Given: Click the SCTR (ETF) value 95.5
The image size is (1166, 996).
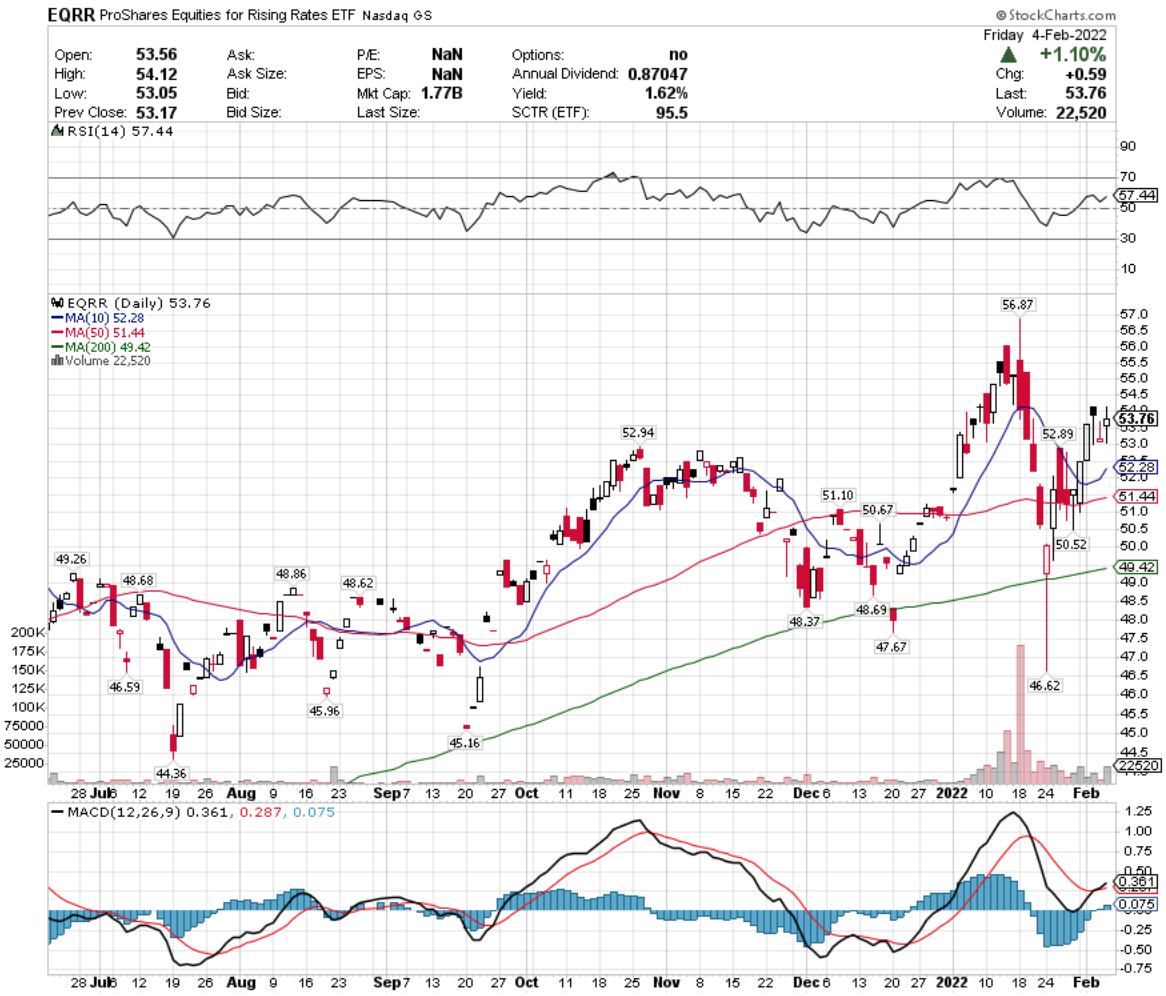Looking at the screenshot, I should 672,112.
